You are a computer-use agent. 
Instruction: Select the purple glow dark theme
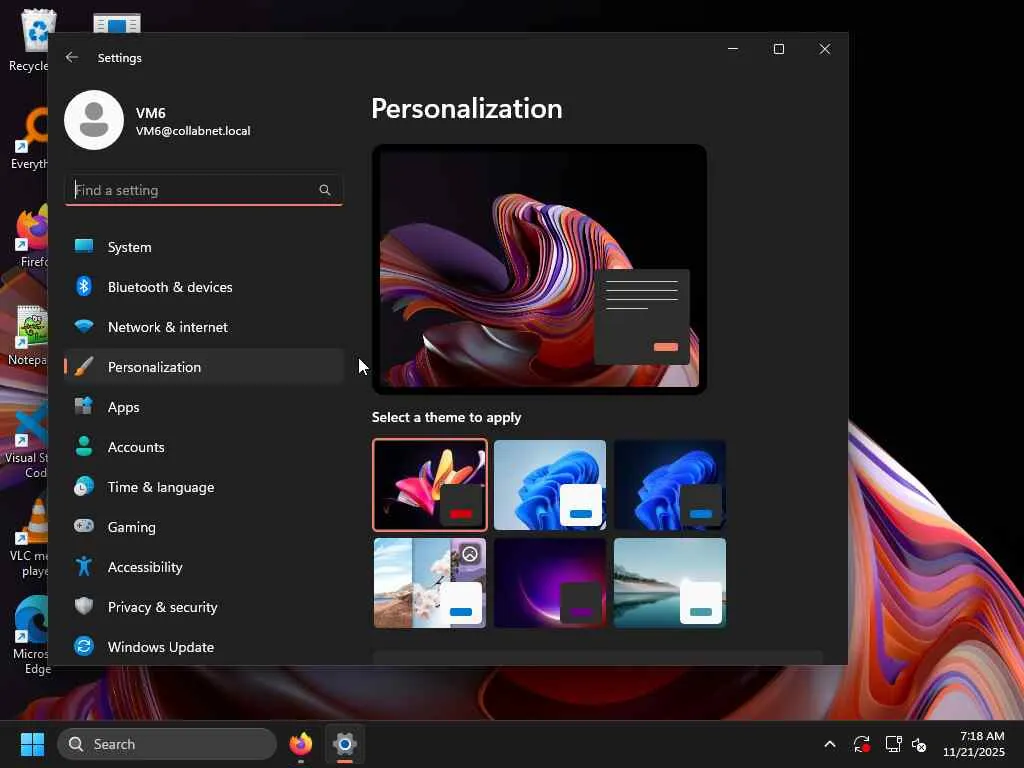click(x=549, y=583)
